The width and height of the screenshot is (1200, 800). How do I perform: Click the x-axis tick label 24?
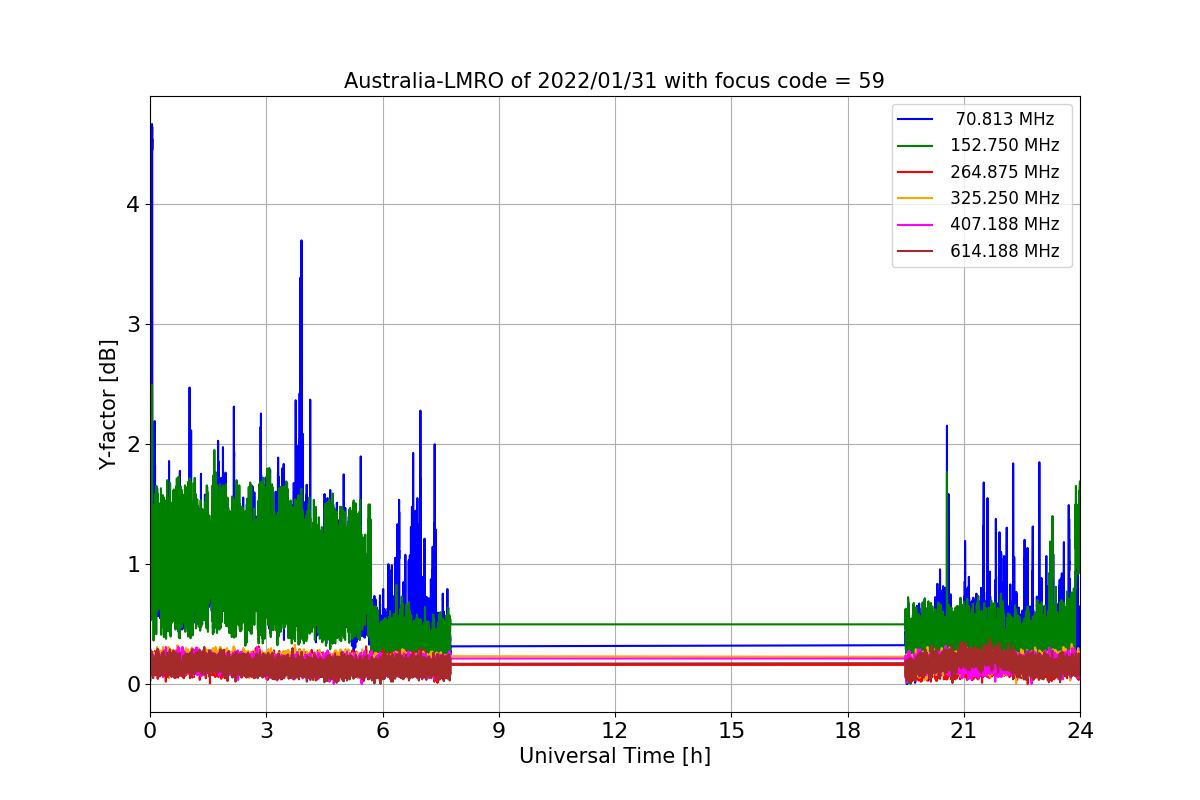tap(1080, 731)
